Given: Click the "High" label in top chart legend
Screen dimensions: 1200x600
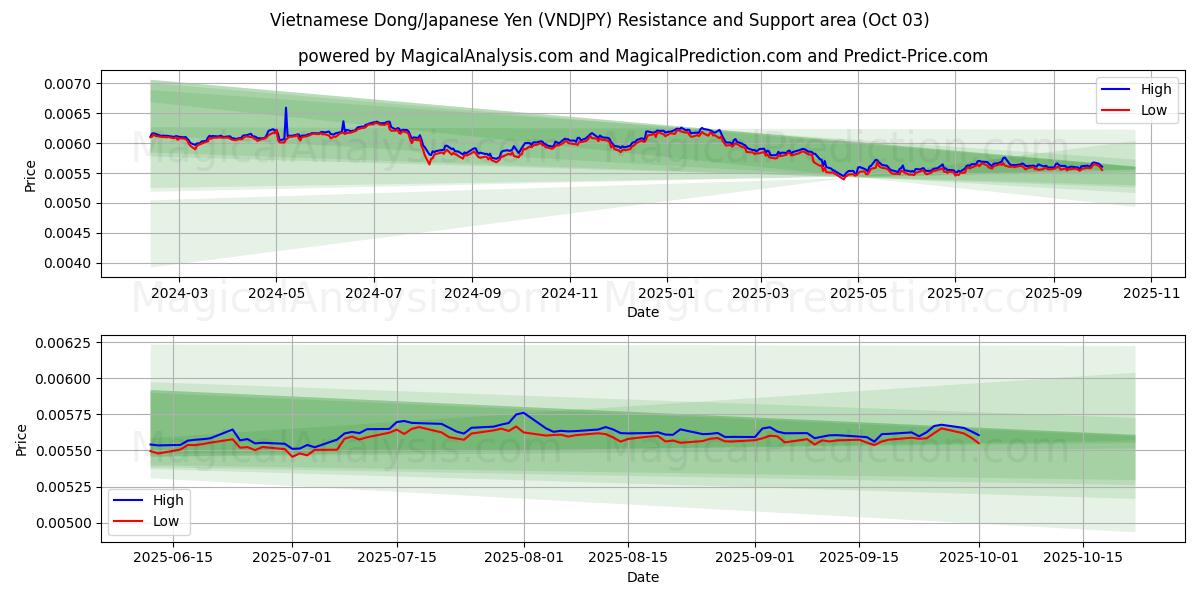Looking at the screenshot, I should tap(1156, 90).
